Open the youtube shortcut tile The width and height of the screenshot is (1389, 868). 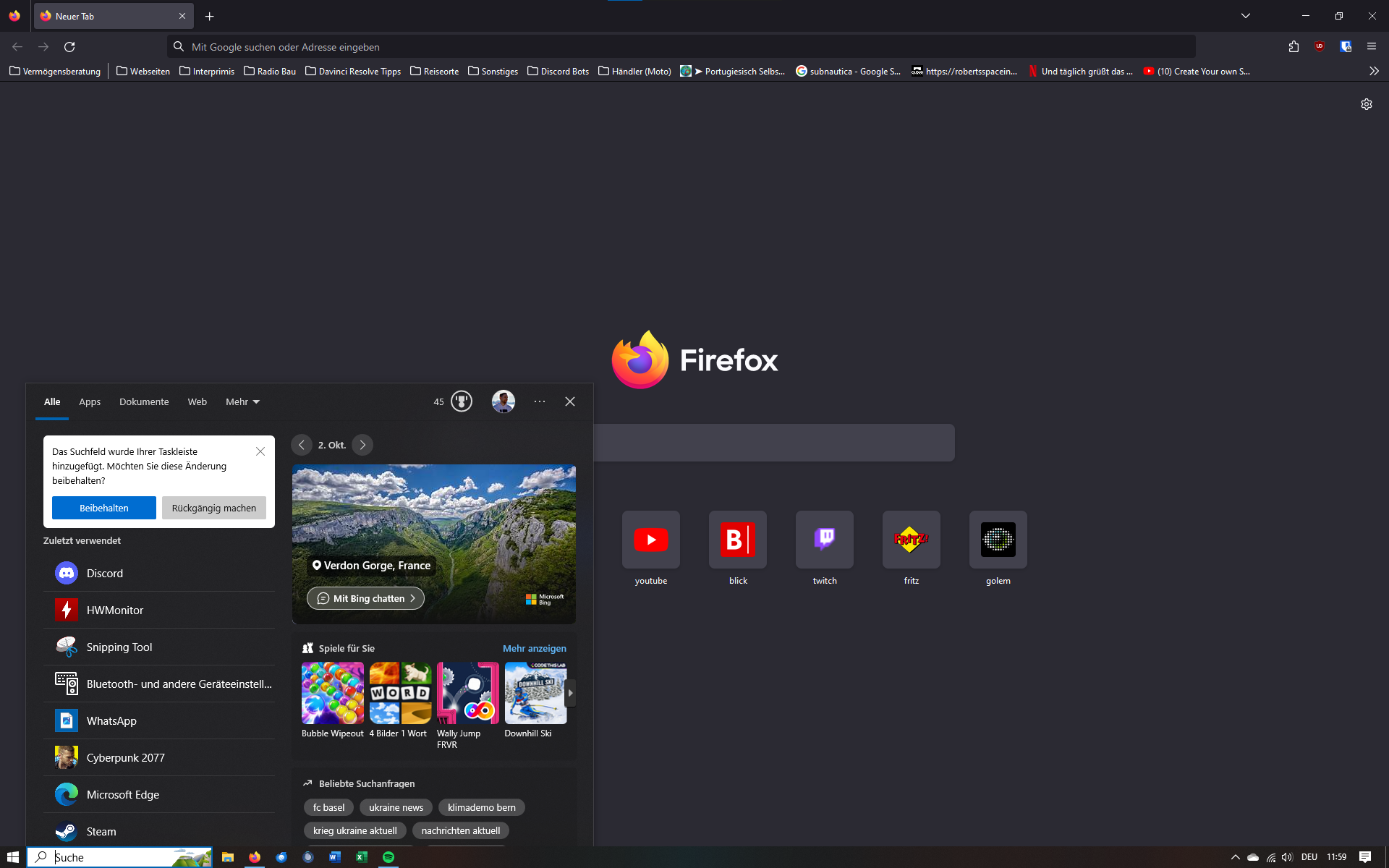point(650,540)
